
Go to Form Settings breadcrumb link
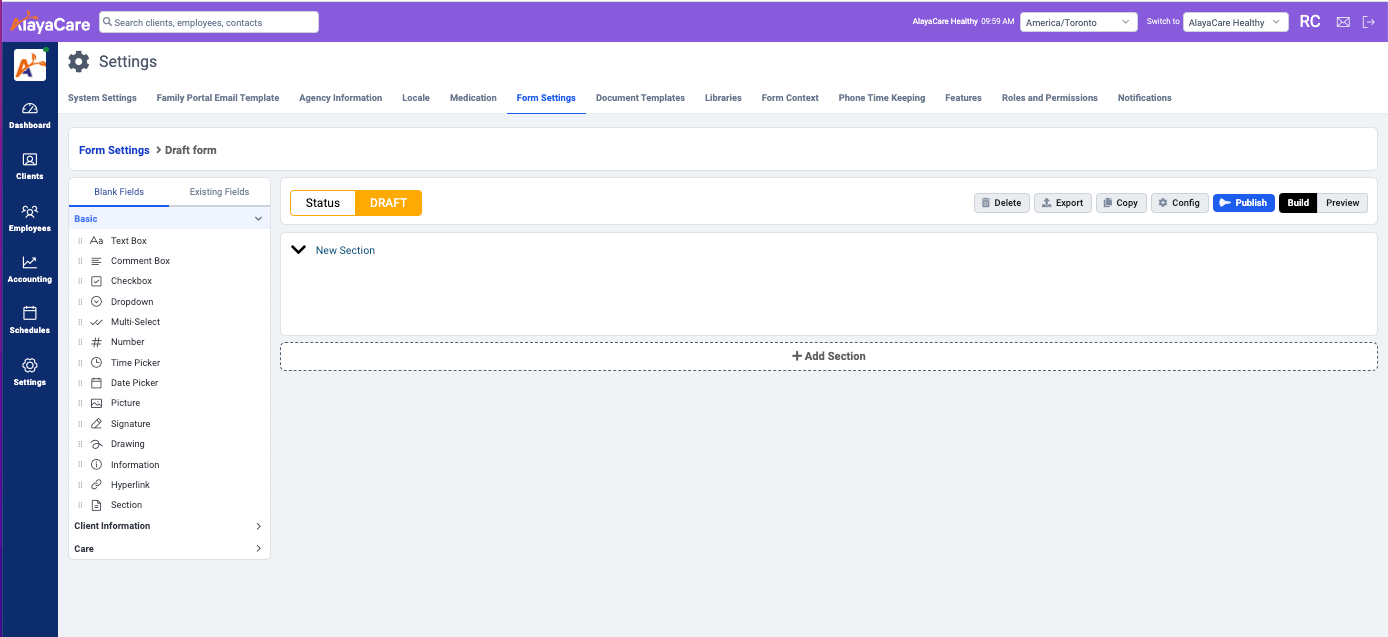coord(114,150)
